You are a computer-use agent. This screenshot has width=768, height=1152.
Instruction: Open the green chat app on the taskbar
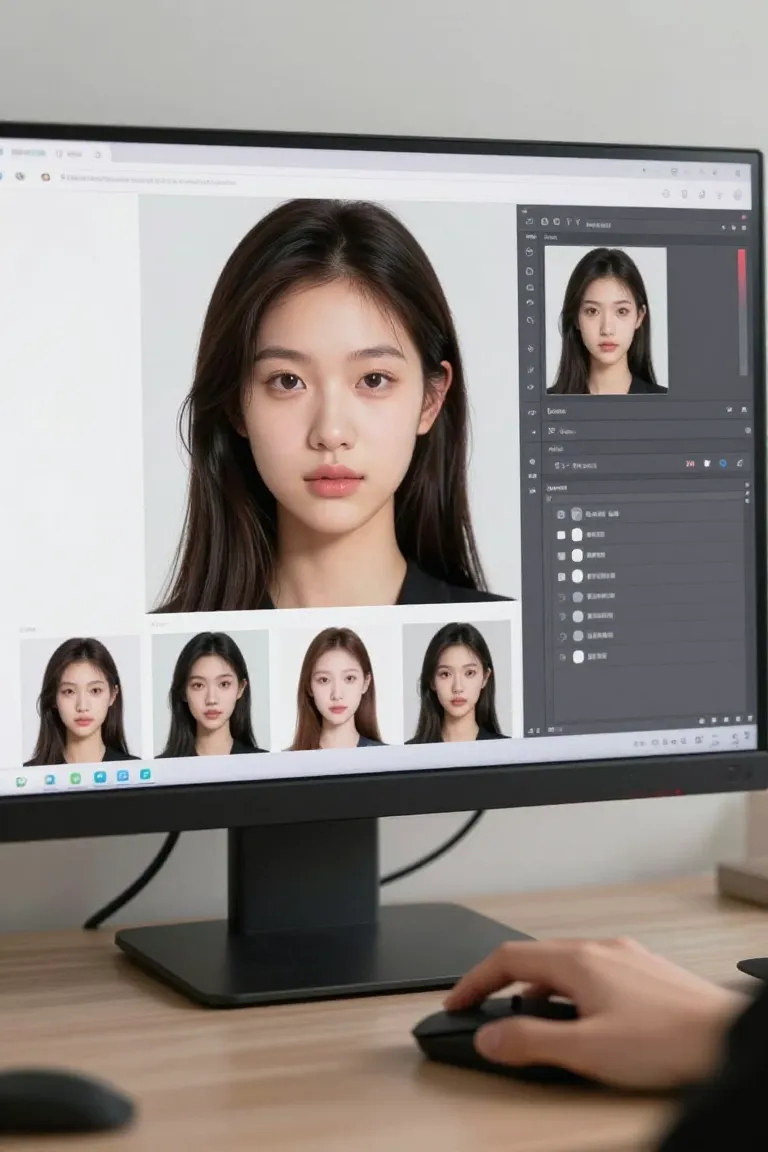click(x=21, y=782)
